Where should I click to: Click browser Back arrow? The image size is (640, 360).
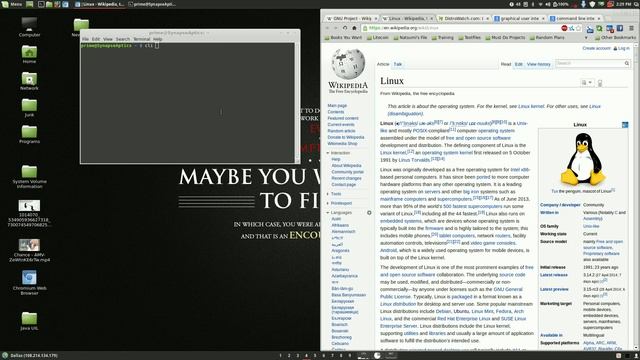pyautogui.click(x=327, y=28)
